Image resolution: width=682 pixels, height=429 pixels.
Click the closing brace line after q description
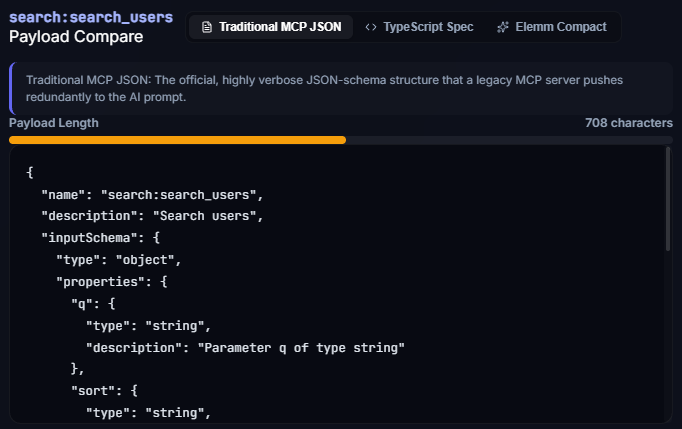(77, 369)
